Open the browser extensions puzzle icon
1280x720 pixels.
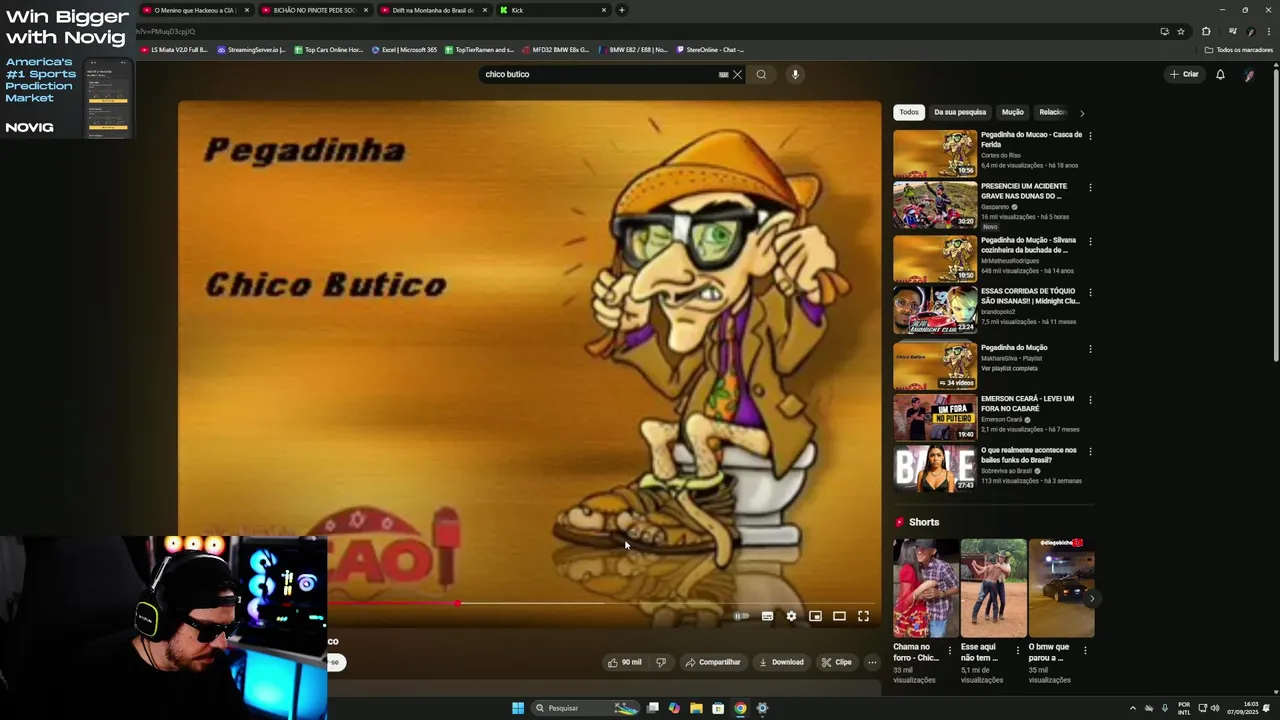tap(1206, 31)
